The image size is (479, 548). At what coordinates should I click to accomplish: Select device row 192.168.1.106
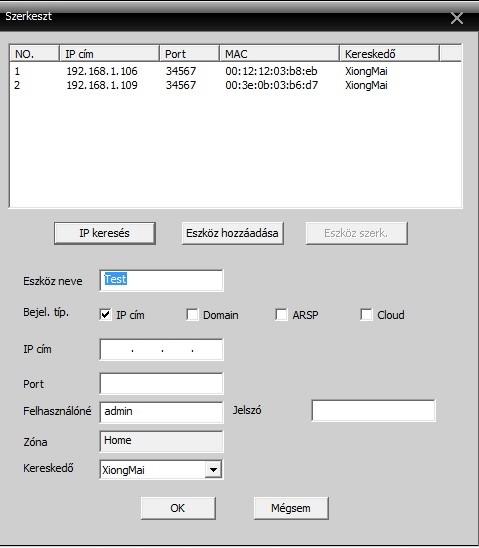tap(235, 71)
